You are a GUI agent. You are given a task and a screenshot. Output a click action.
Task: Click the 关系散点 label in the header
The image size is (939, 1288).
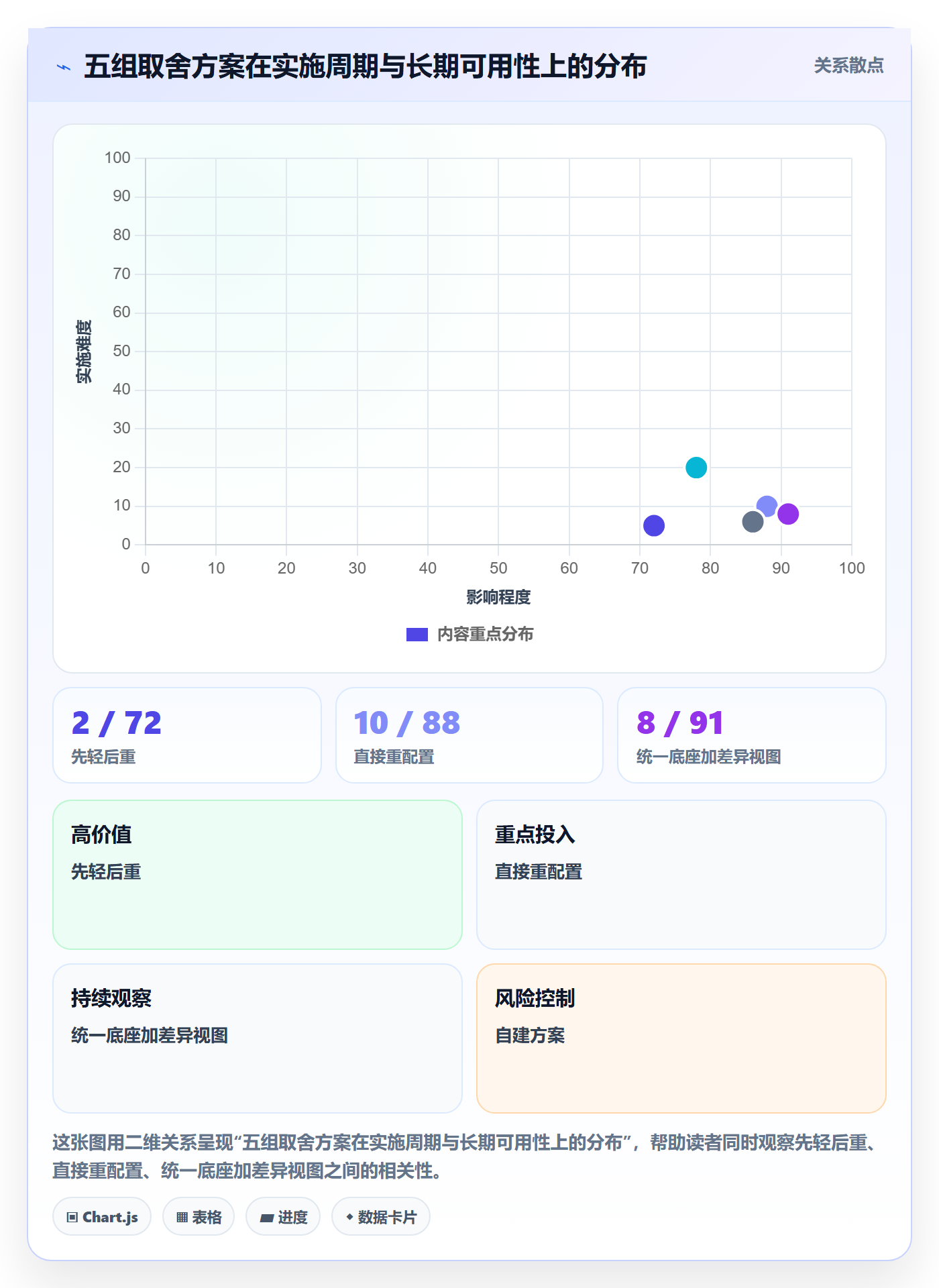click(x=848, y=66)
